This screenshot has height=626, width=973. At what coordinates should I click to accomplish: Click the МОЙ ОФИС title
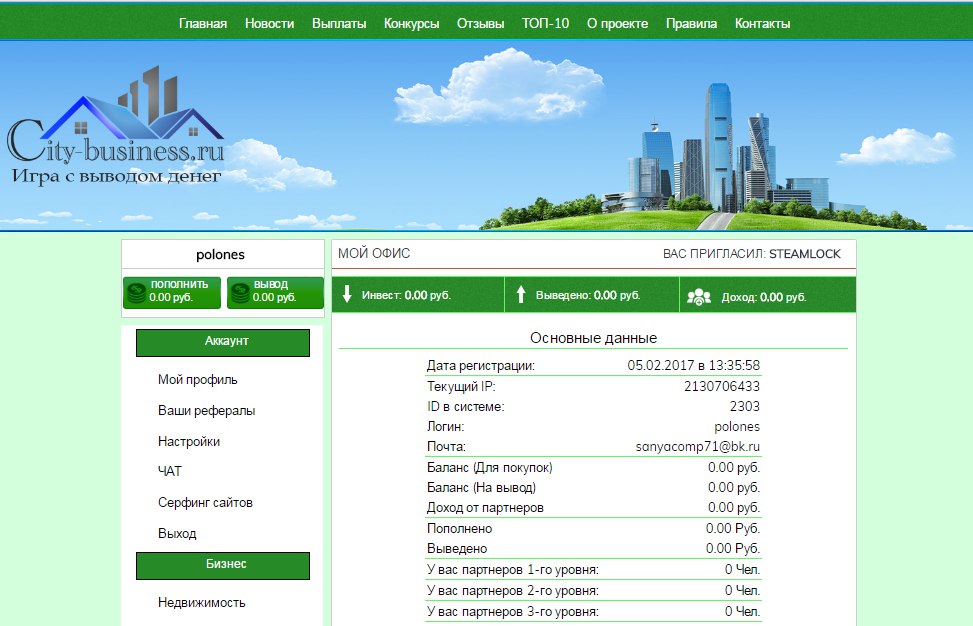tap(374, 253)
